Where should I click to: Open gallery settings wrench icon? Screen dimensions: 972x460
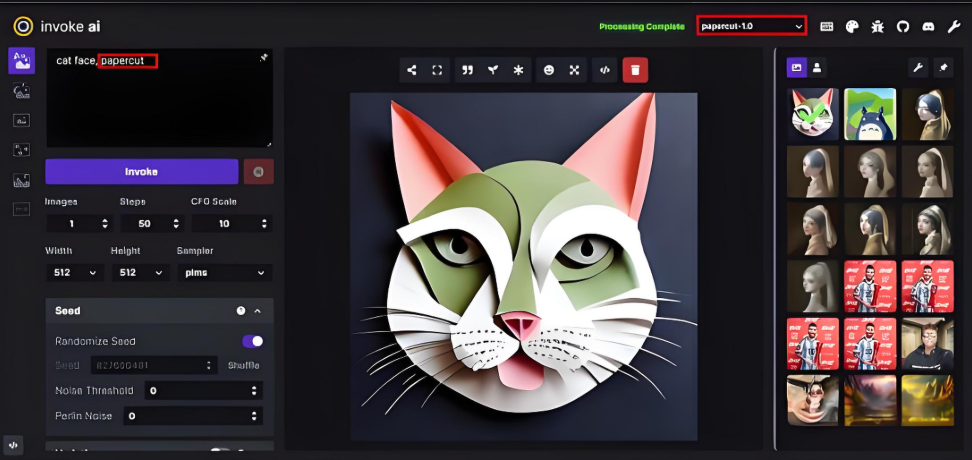917,68
